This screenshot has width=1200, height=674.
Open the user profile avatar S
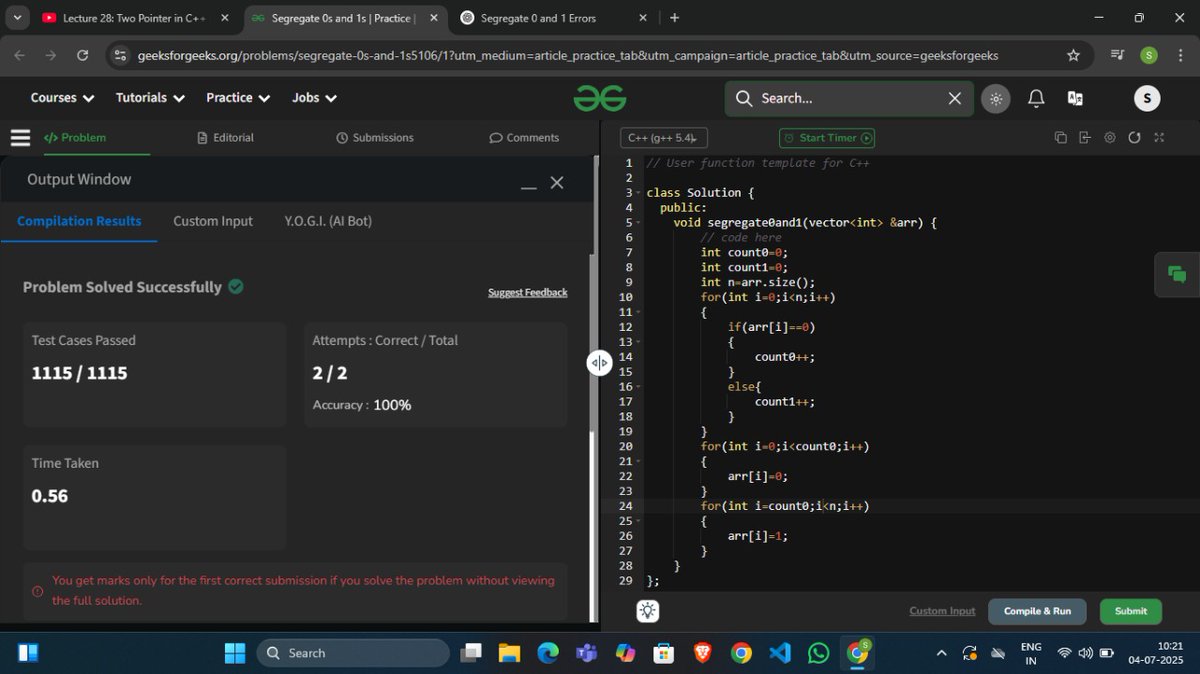[x=1147, y=98]
